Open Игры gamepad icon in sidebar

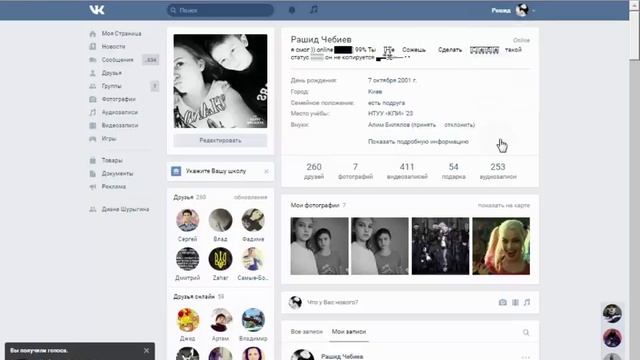tap(93, 139)
